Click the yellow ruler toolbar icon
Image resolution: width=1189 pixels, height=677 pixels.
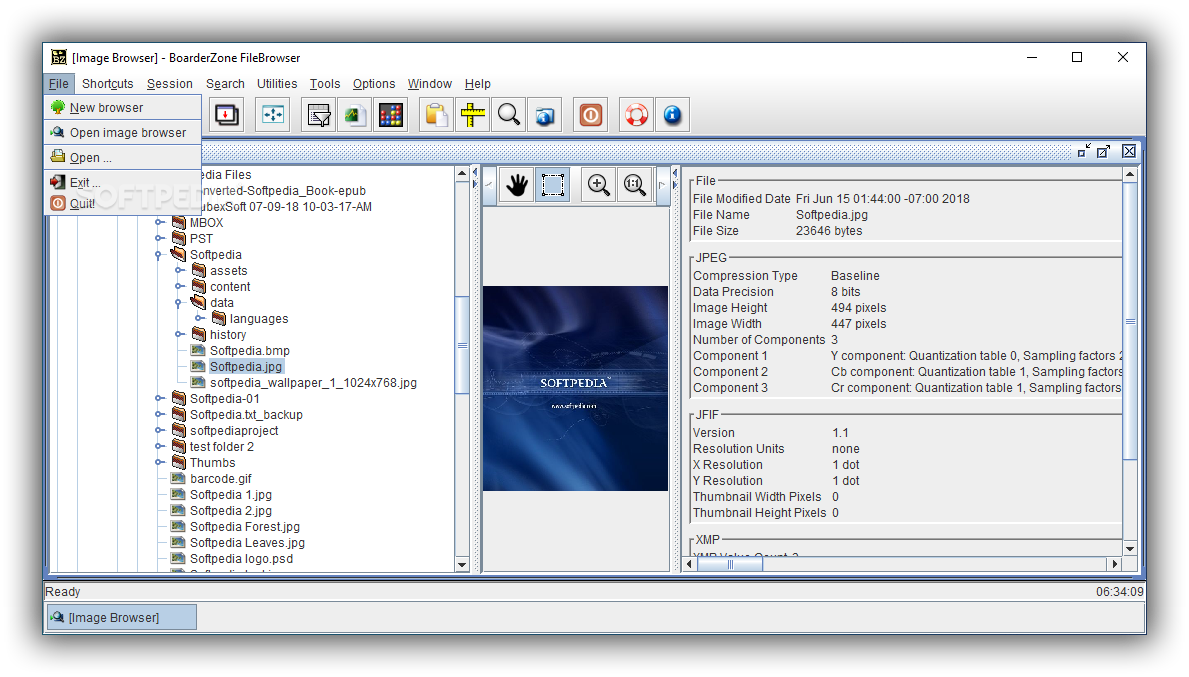click(472, 115)
